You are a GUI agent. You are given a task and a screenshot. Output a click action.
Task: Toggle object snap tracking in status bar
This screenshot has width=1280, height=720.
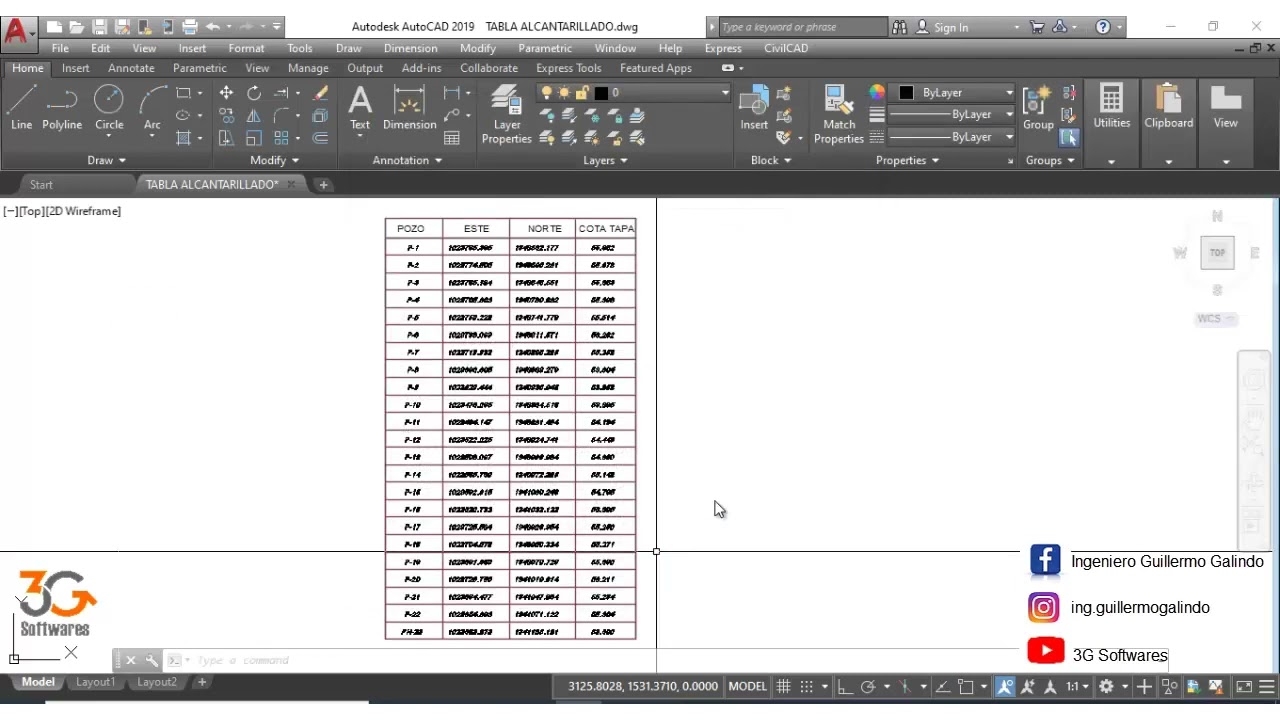coord(942,686)
